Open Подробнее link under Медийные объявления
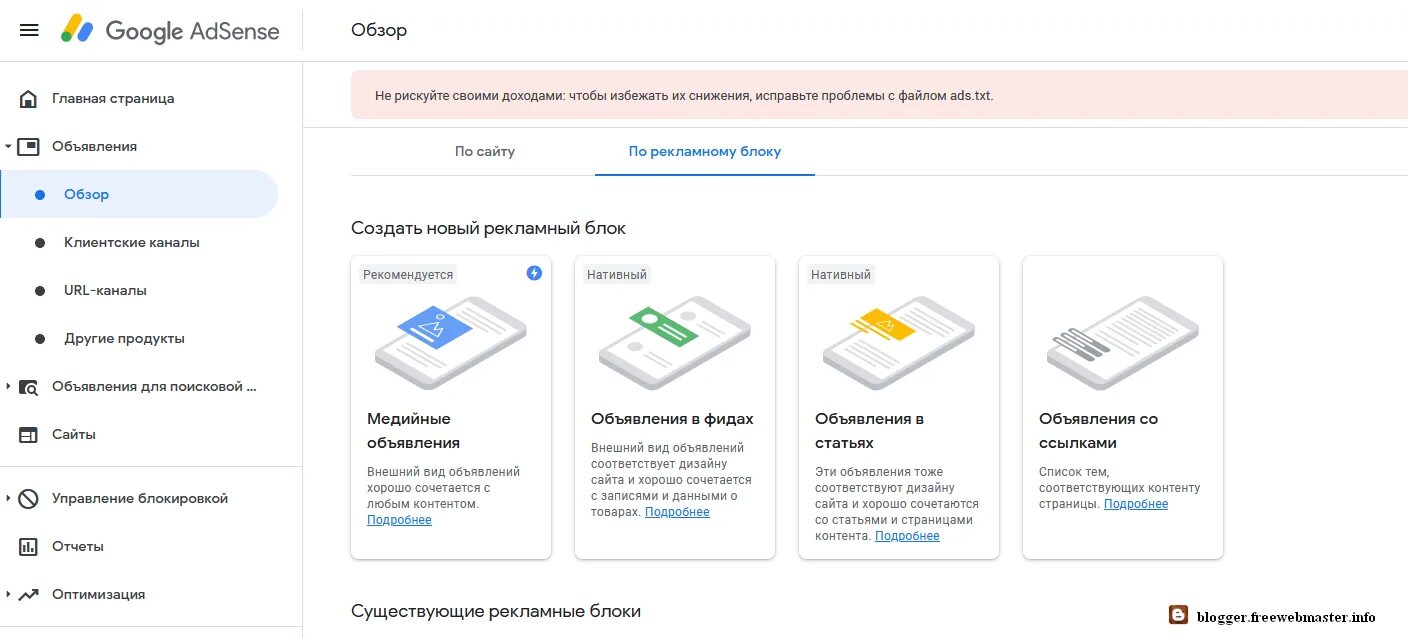 [399, 520]
